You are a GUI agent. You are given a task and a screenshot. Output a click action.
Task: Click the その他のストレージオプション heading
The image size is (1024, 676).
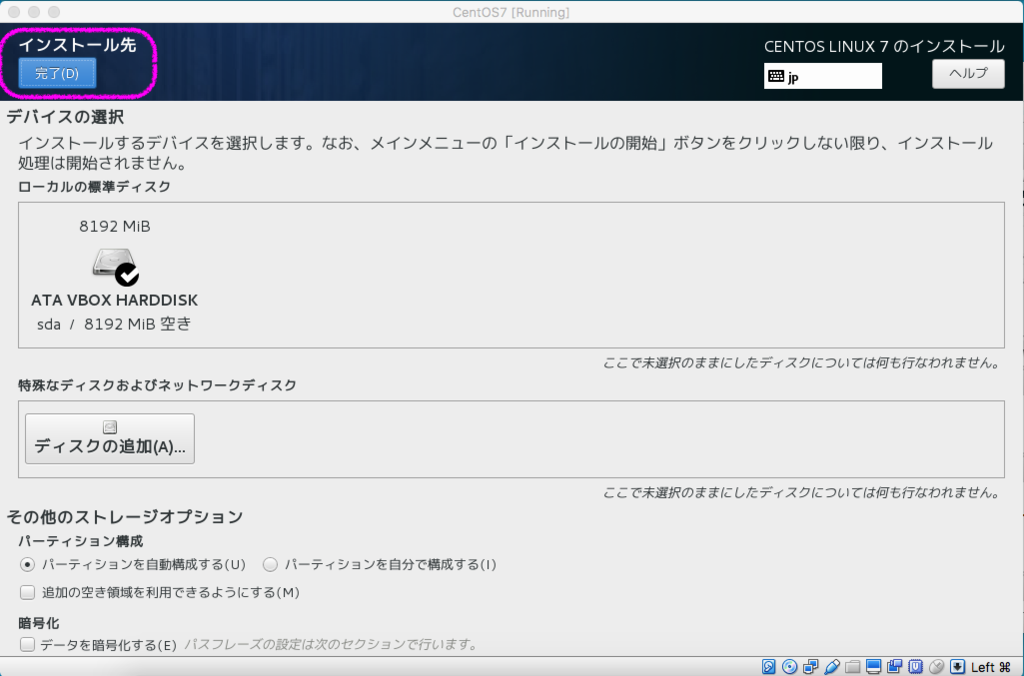[125, 517]
